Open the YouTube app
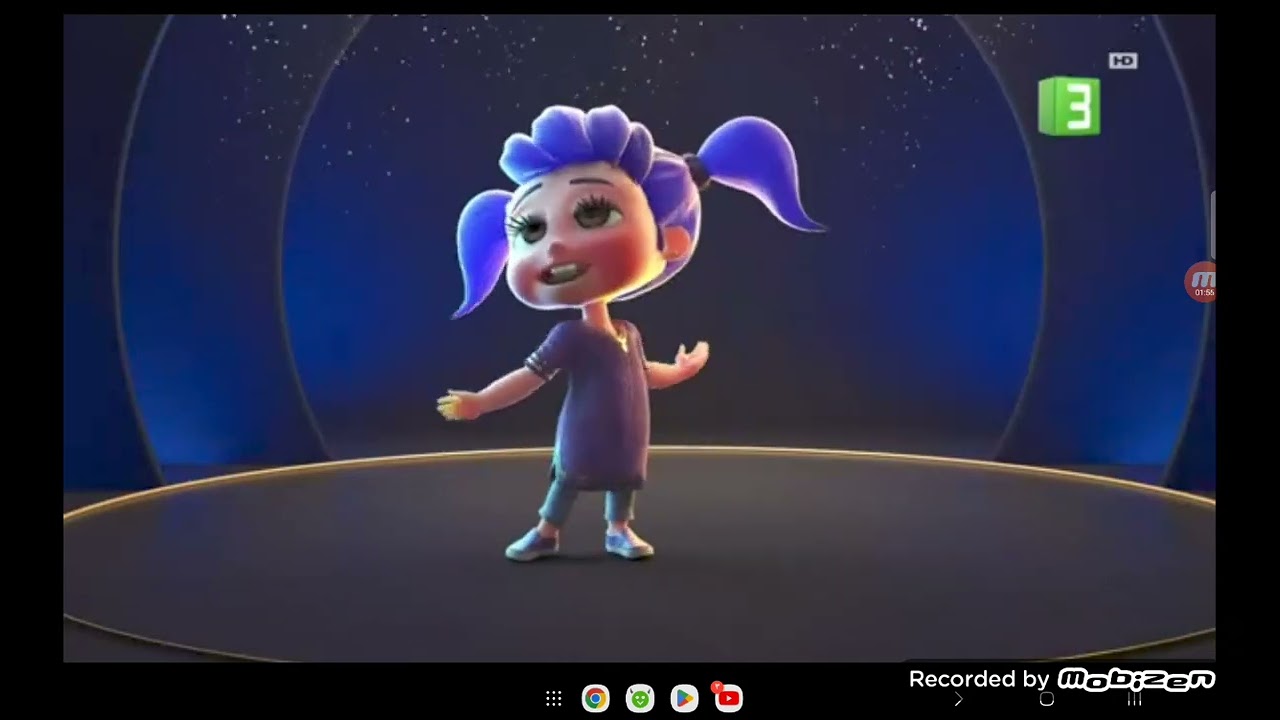 (x=728, y=697)
